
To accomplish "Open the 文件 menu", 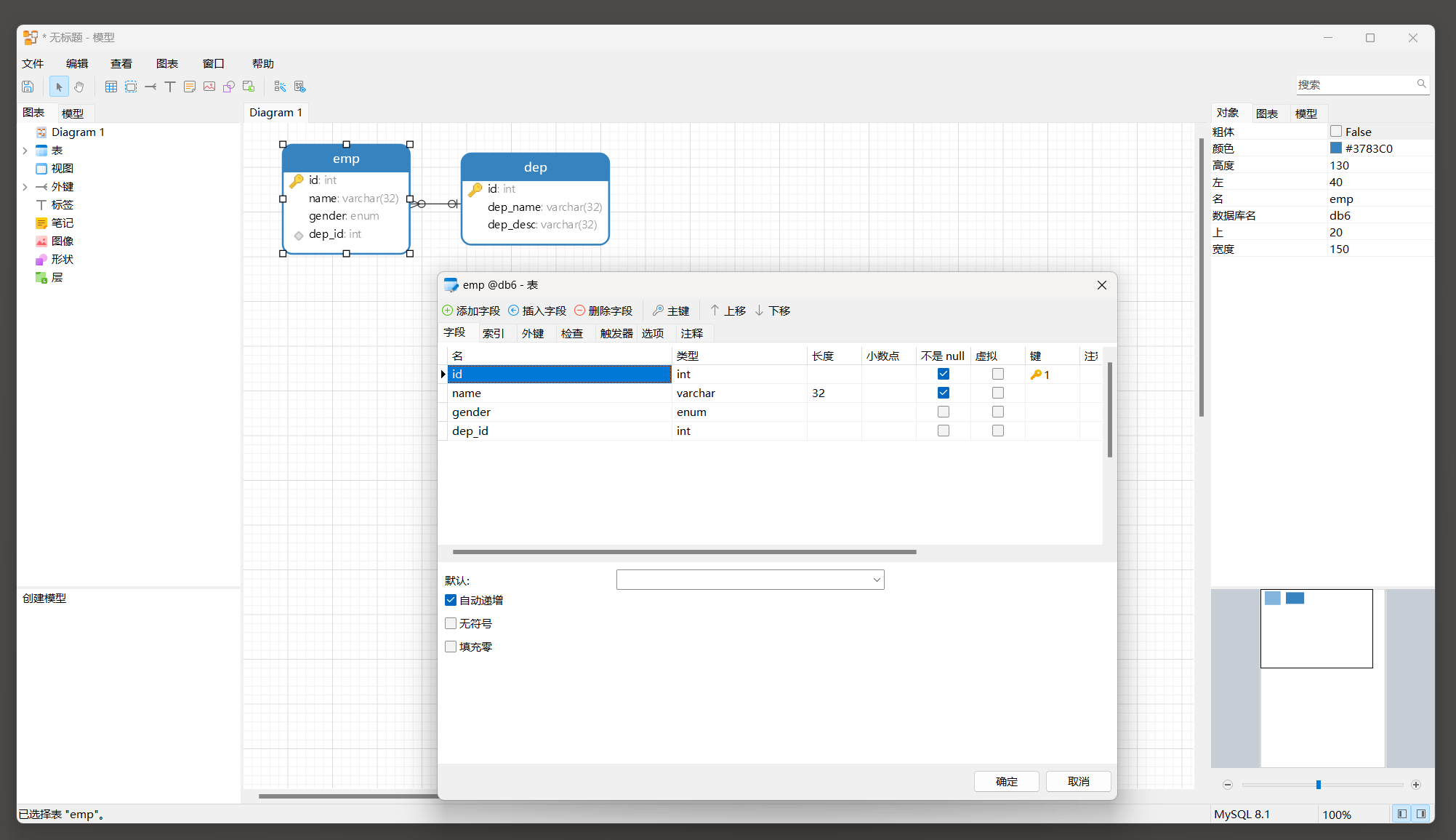I will coord(33,63).
